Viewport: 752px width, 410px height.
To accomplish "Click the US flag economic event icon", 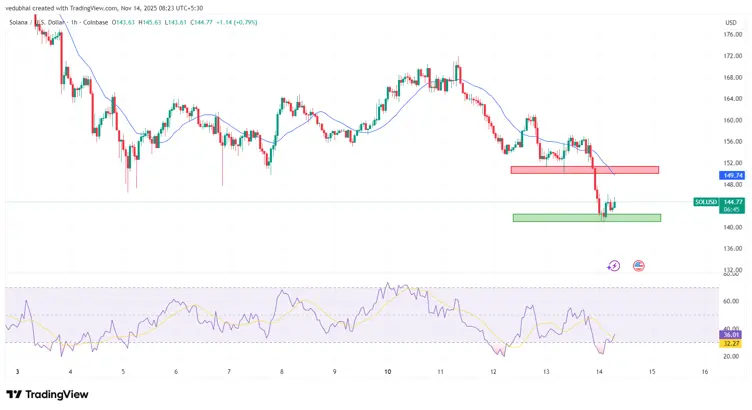I will pos(638,266).
